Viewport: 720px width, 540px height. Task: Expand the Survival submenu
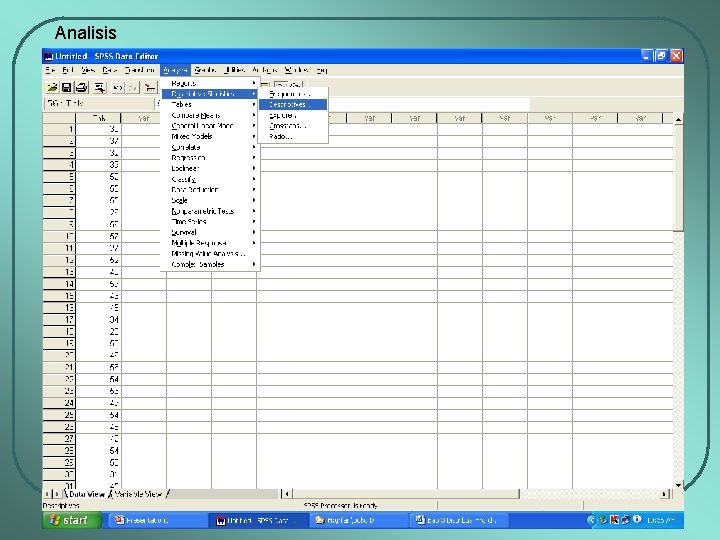pyautogui.click(x=210, y=232)
